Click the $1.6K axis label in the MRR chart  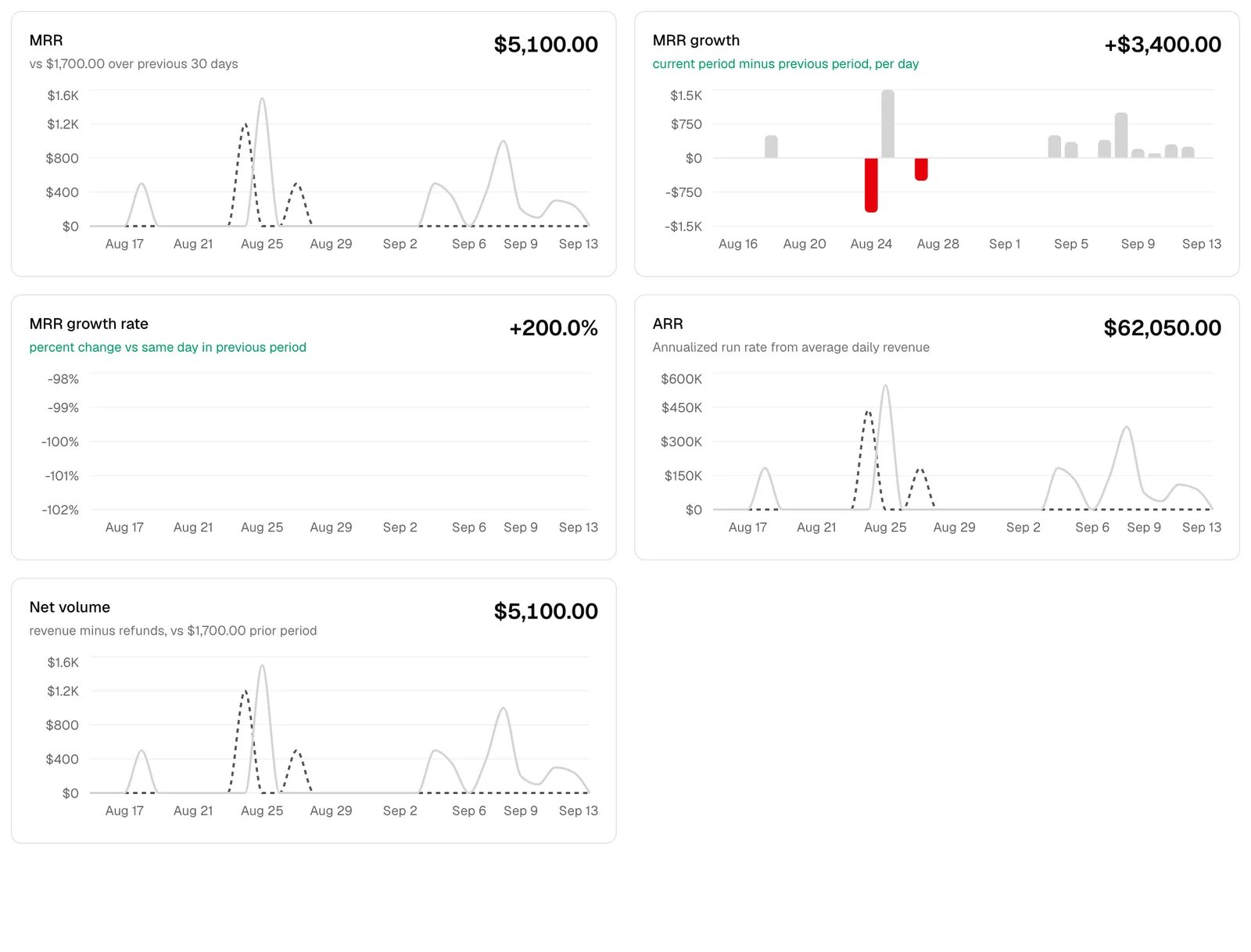(63, 95)
